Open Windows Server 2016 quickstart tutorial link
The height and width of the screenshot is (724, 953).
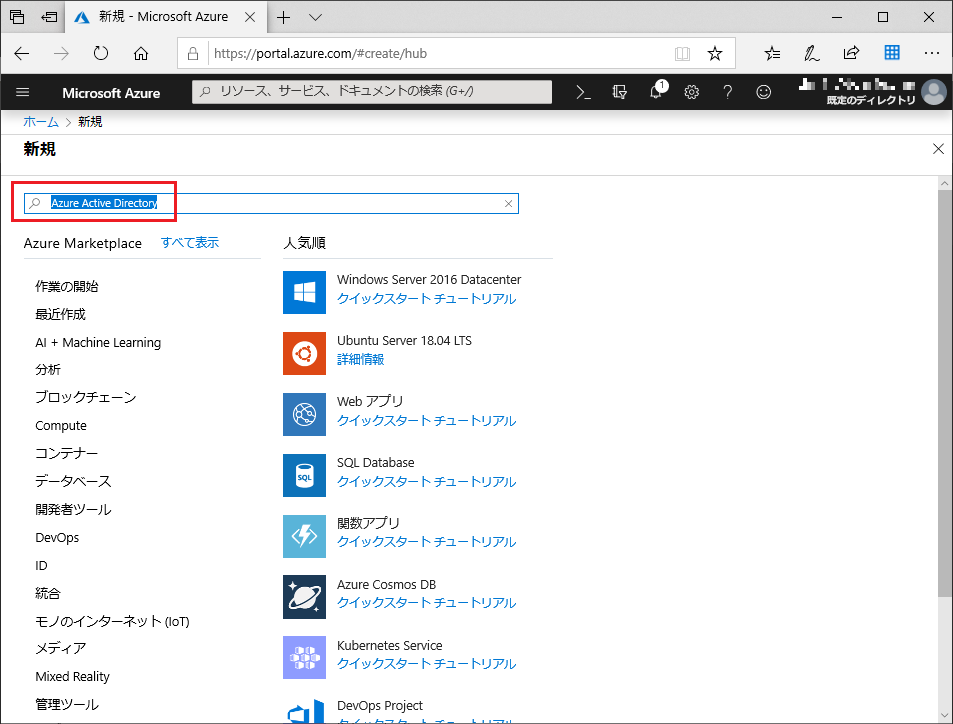click(426, 299)
